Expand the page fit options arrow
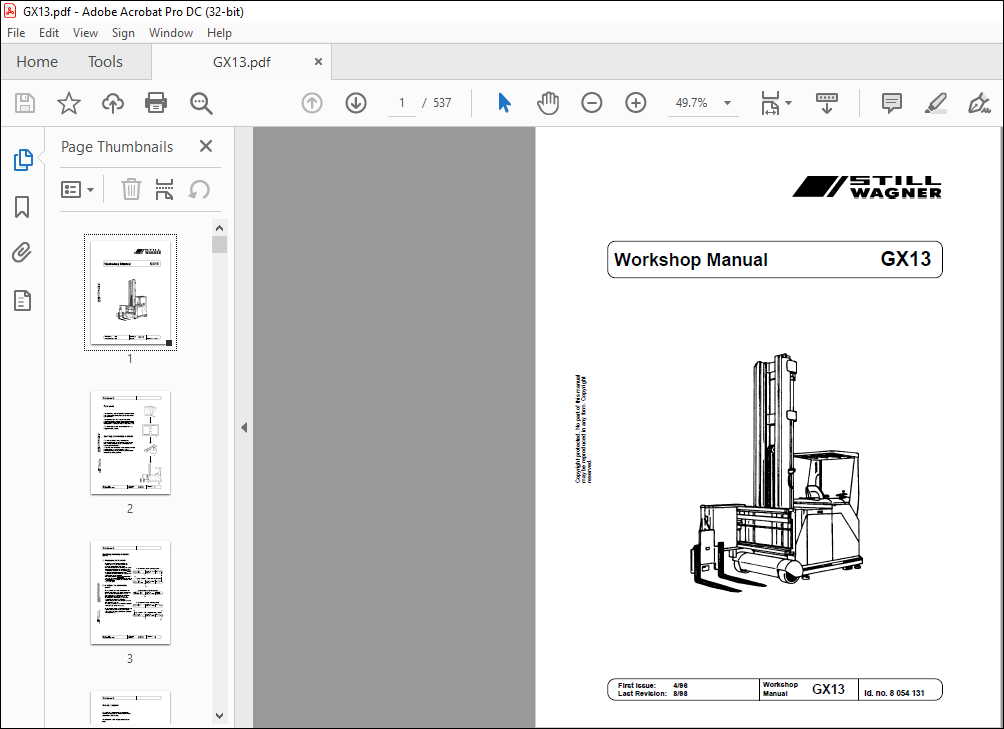1004x729 pixels. click(788, 103)
